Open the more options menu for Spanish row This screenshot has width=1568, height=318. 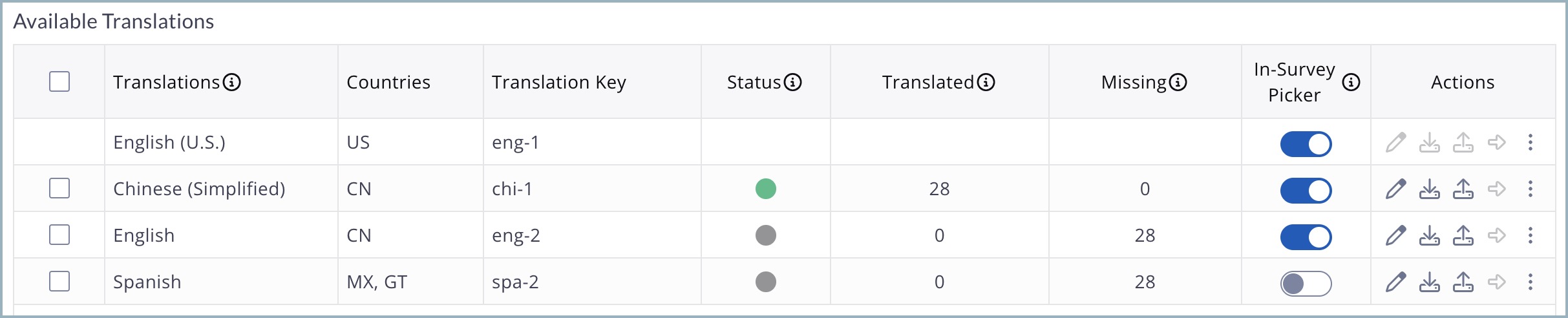[x=1530, y=282]
